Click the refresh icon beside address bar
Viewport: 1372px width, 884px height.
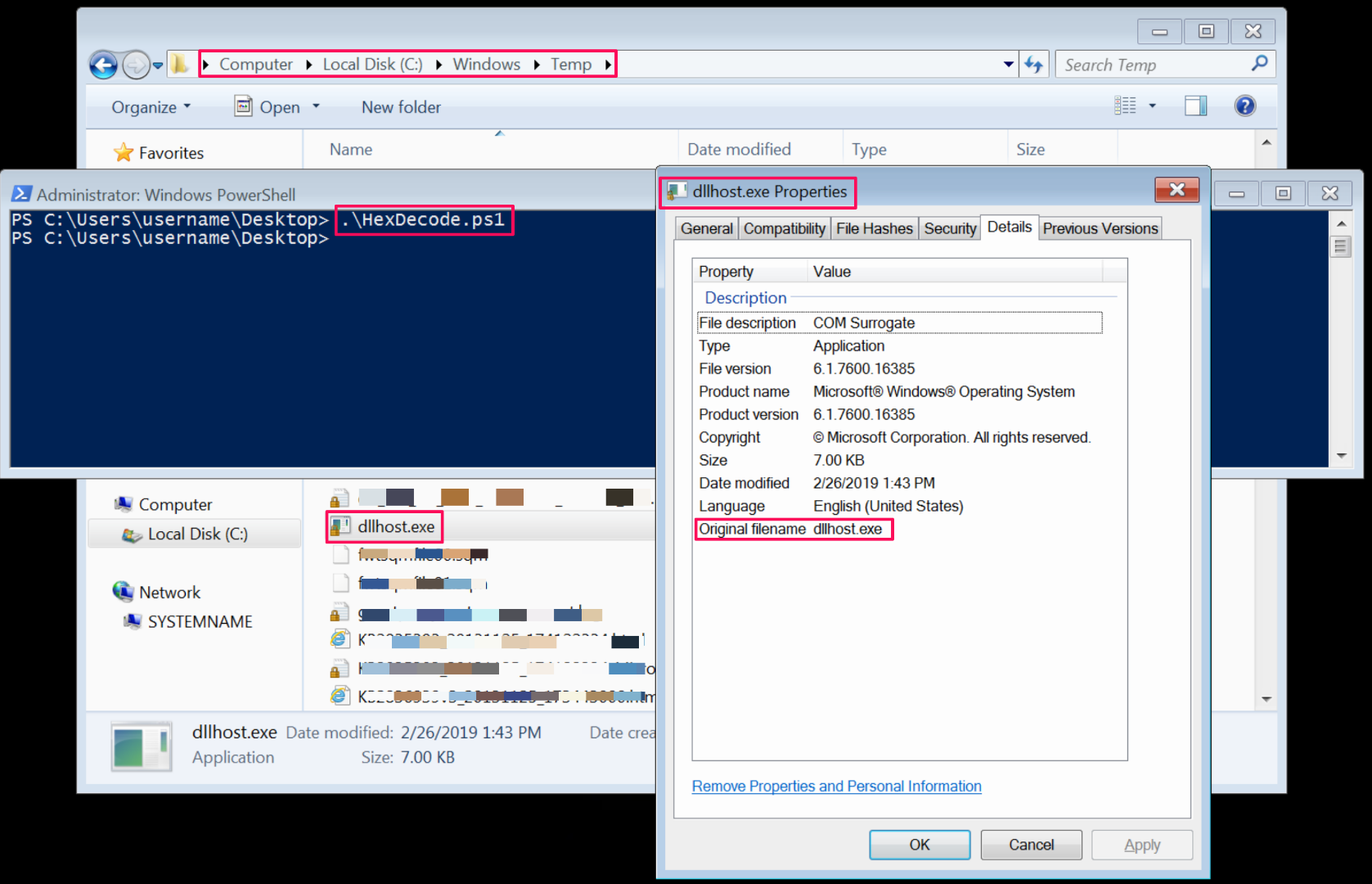pos(1034,65)
